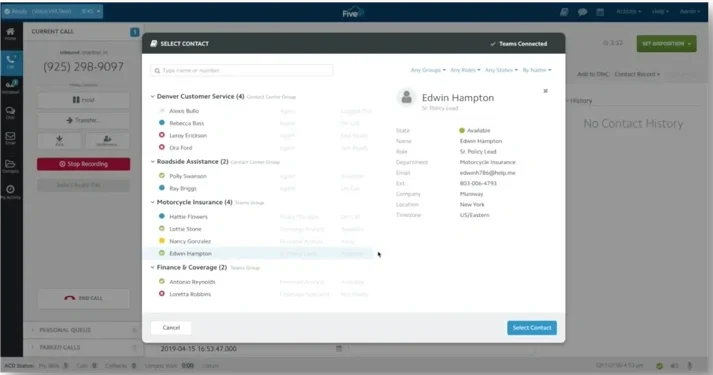713x375 pixels.
Task: Click the green check status icon in status bar
Action: pyautogui.click(x=659, y=365)
